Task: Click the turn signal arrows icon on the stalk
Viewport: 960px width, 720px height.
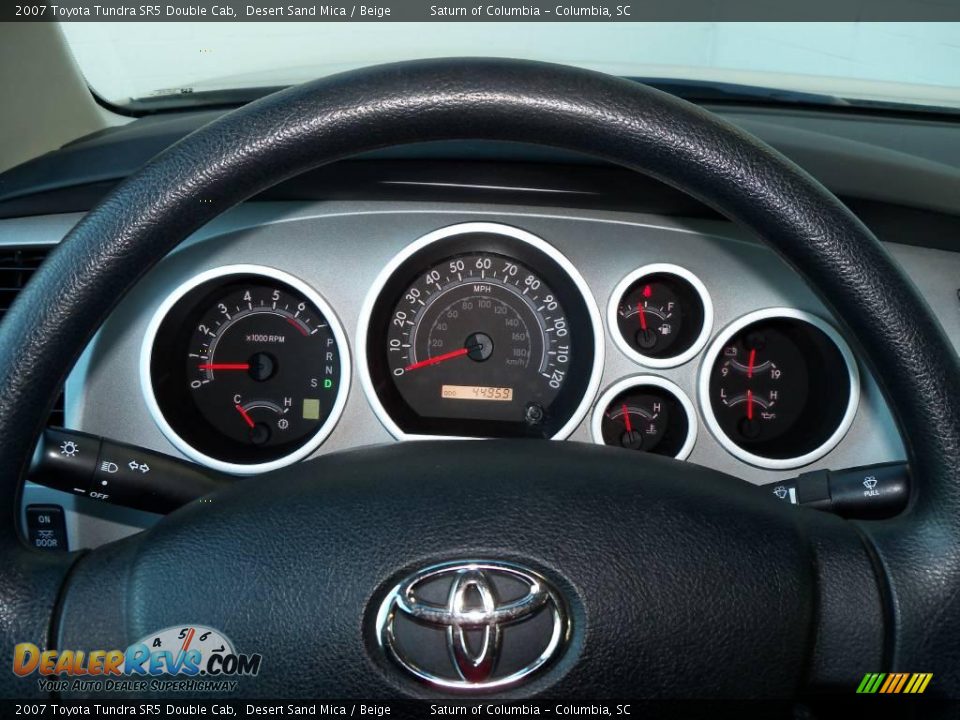Action: click(x=139, y=467)
